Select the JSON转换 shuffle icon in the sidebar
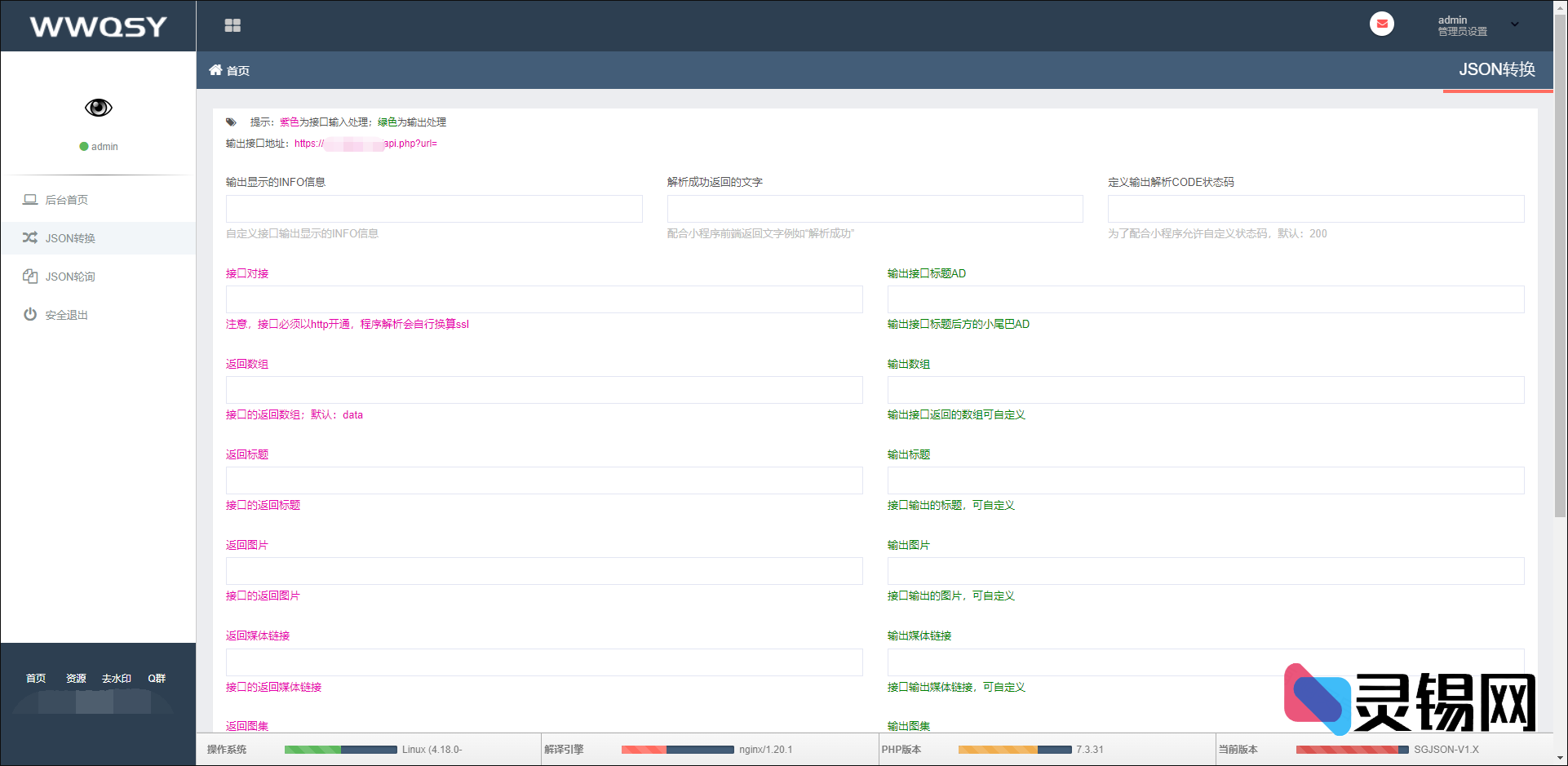The width and height of the screenshot is (1568, 766). coord(30,237)
